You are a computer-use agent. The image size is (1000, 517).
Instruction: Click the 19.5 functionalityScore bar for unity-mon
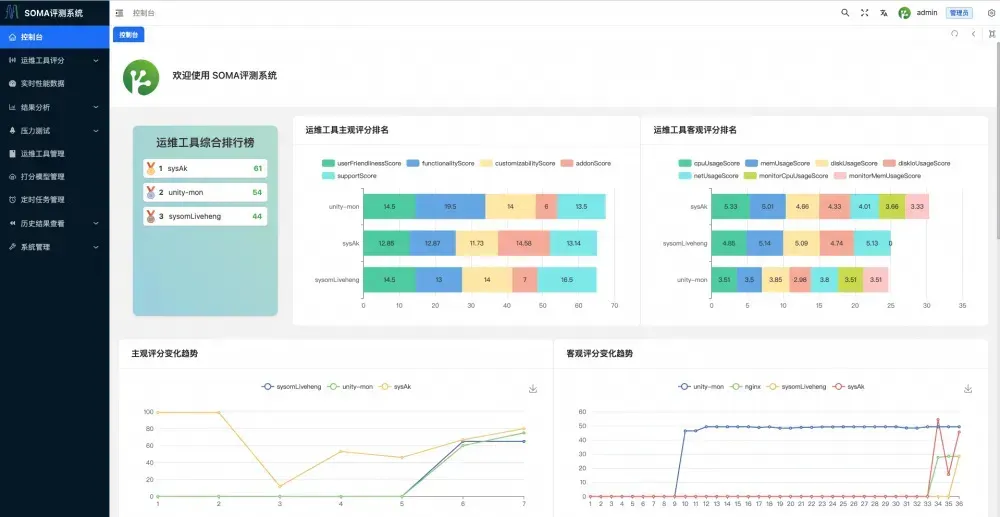[450, 207]
